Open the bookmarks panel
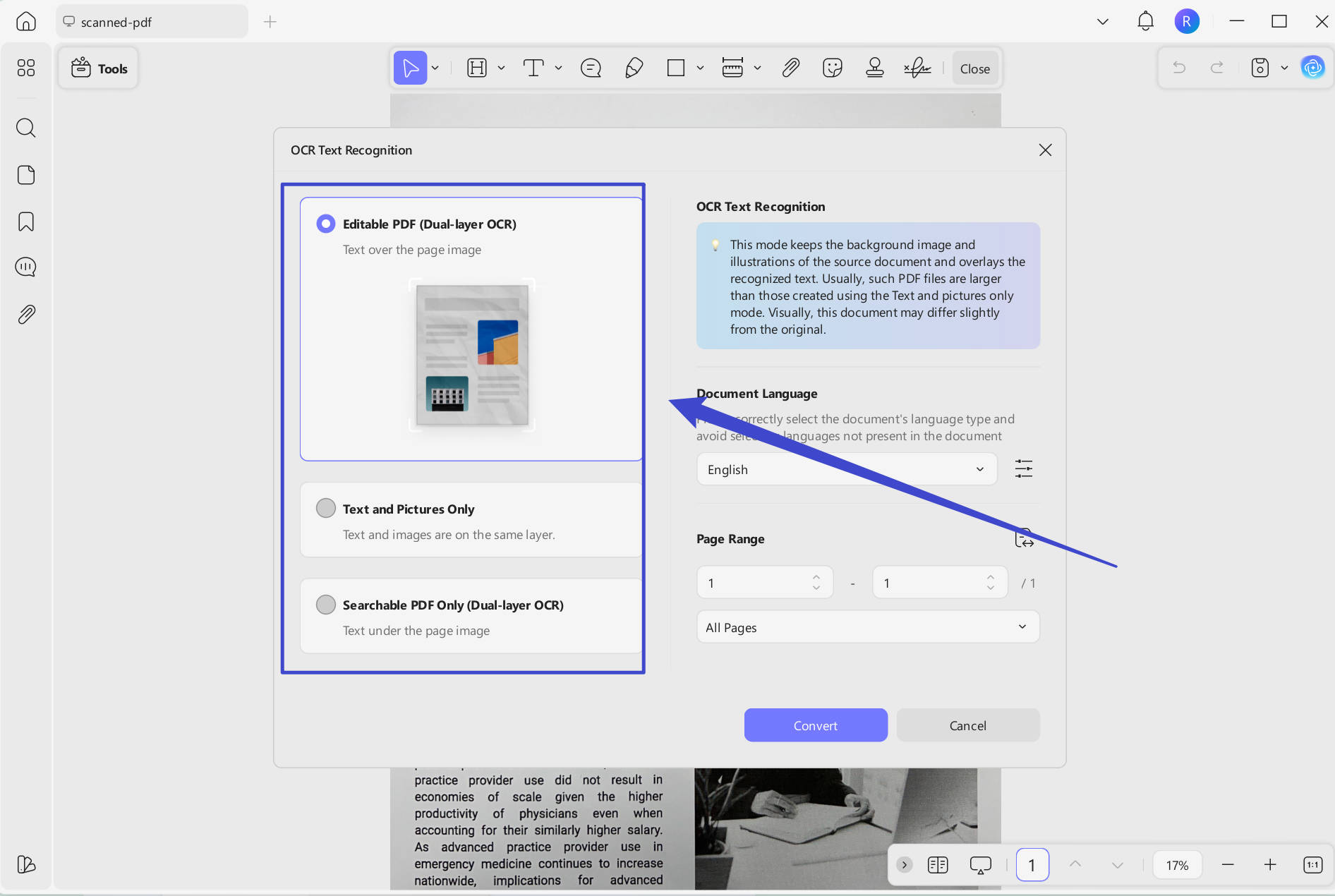Image resolution: width=1335 pixels, height=896 pixels. pyautogui.click(x=26, y=222)
